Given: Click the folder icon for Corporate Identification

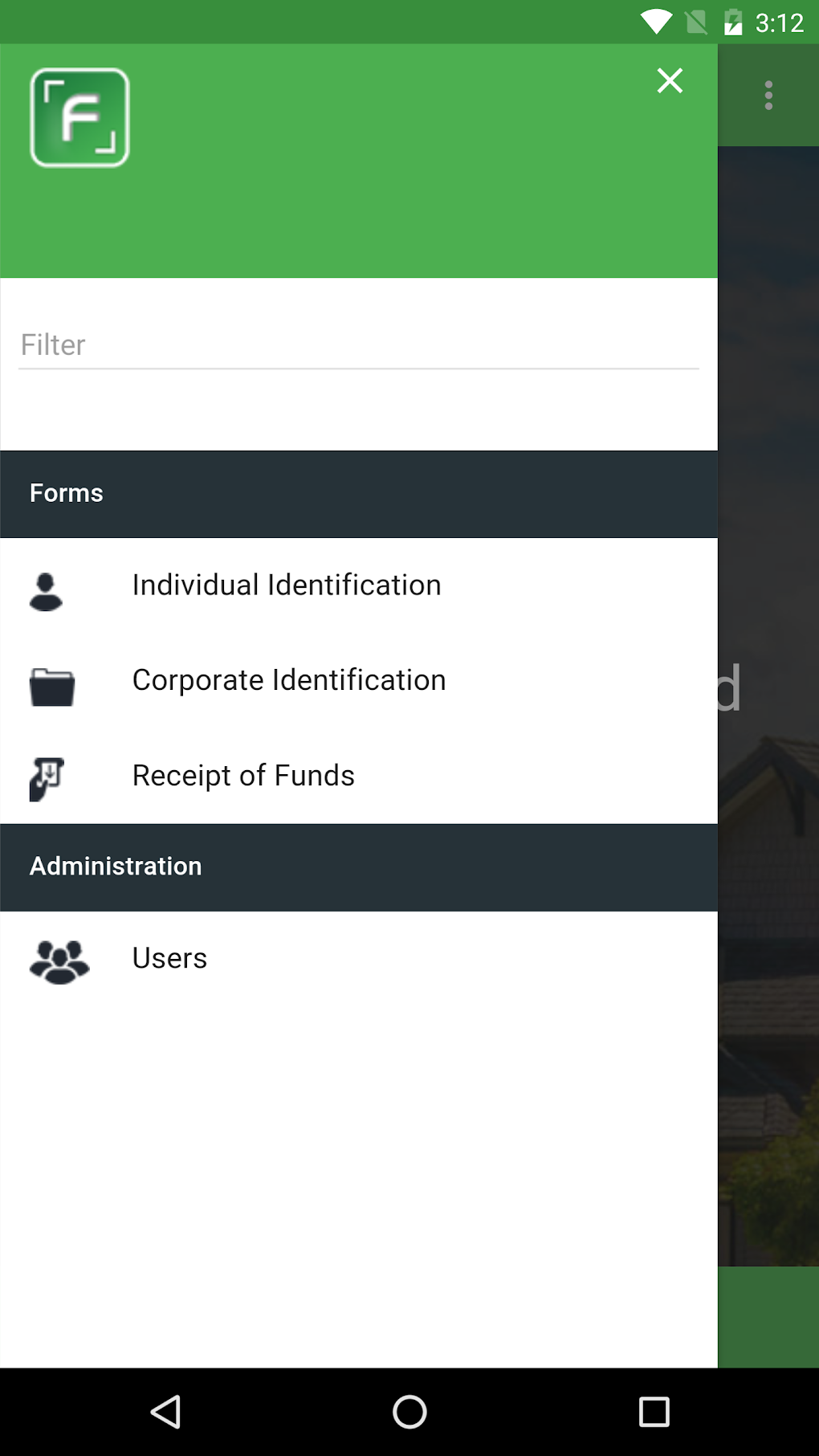Looking at the screenshot, I should click(x=52, y=687).
